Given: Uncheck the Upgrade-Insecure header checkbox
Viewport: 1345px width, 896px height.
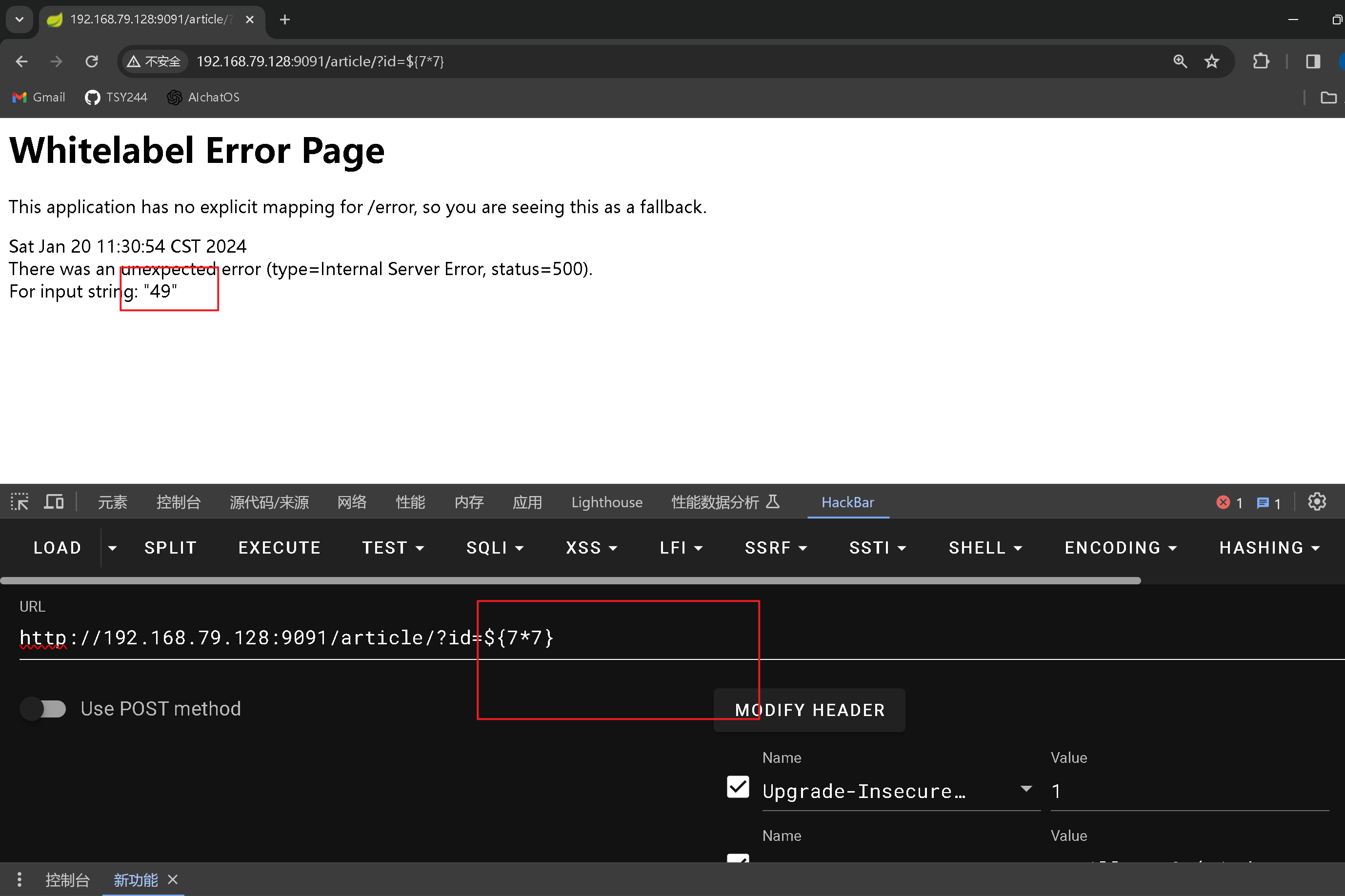Looking at the screenshot, I should point(738,787).
